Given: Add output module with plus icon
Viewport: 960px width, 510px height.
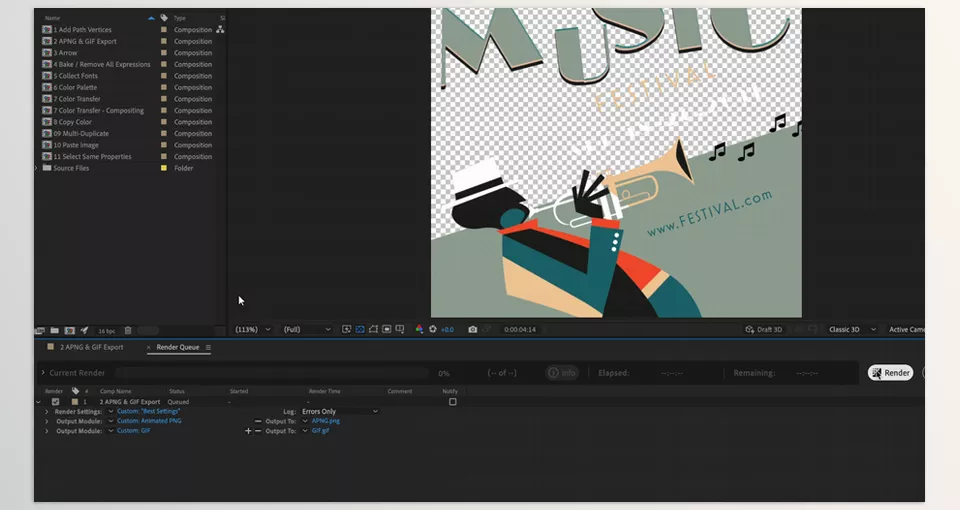Looking at the screenshot, I should point(248,431).
